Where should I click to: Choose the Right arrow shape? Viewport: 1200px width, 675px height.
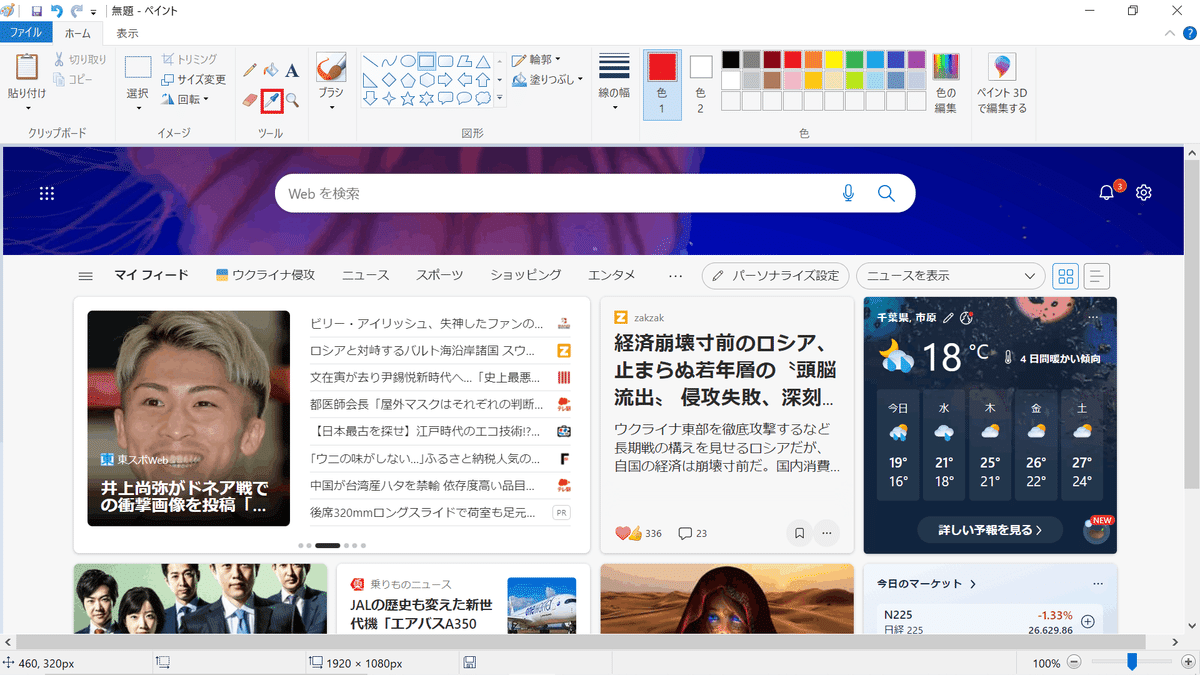point(445,79)
